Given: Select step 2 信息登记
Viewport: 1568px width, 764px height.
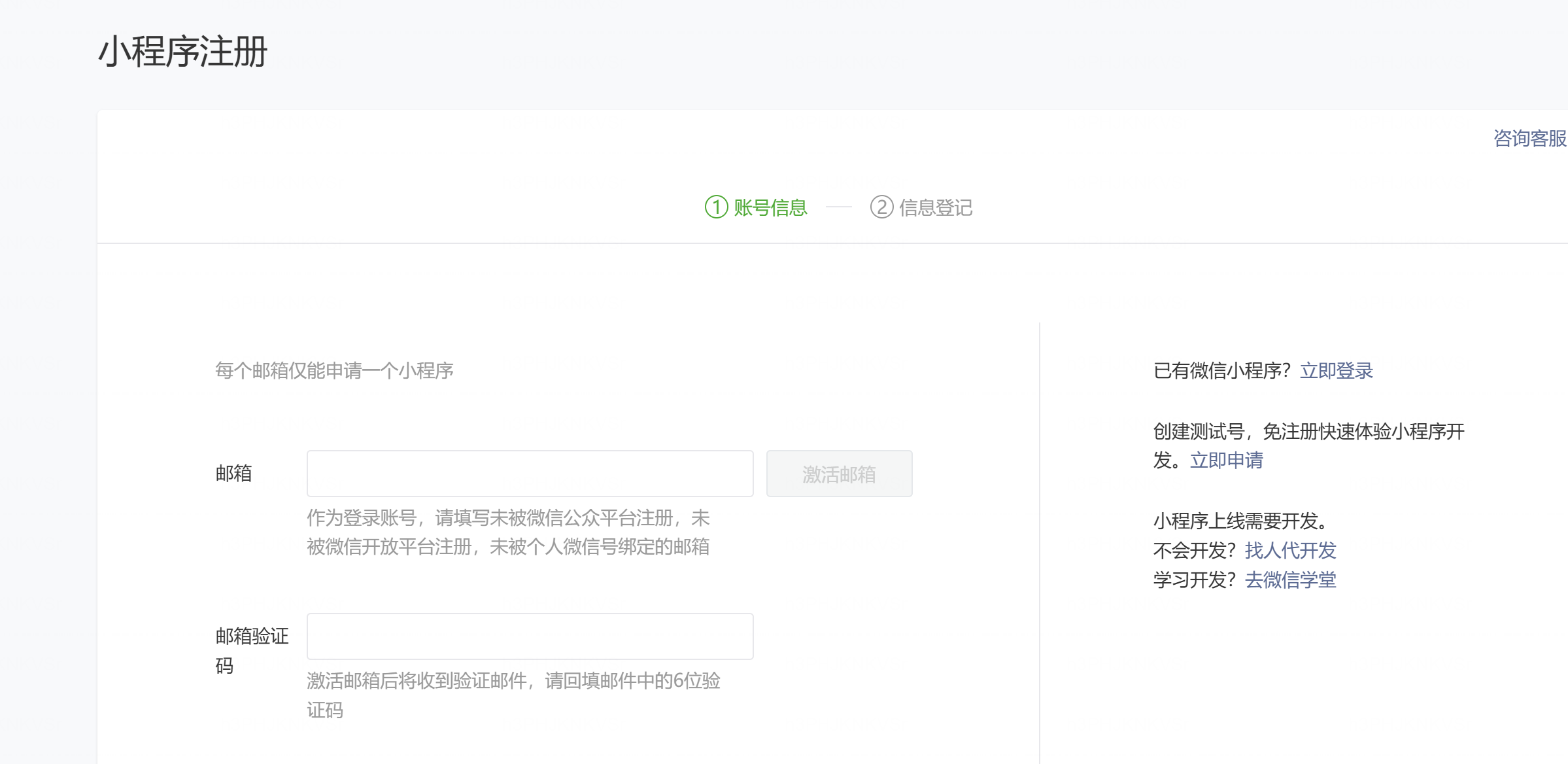Looking at the screenshot, I should (x=921, y=207).
